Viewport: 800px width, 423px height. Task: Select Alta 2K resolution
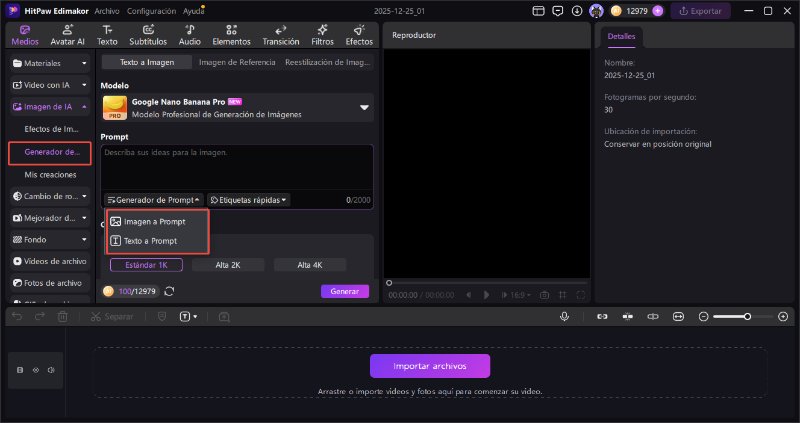(x=228, y=265)
